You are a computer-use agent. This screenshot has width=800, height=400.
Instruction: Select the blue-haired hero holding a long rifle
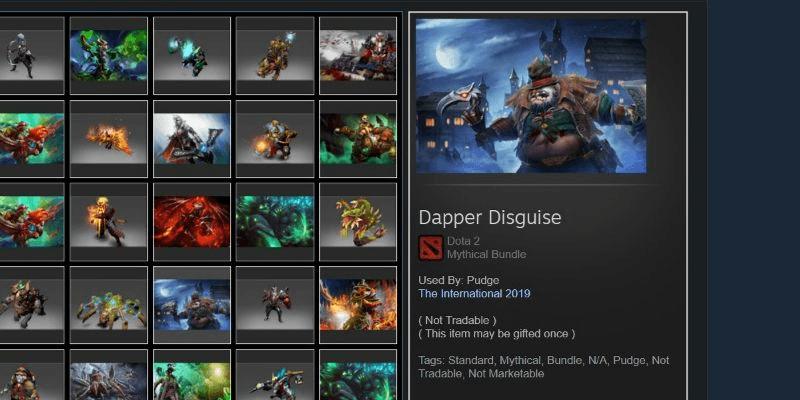(x=275, y=375)
